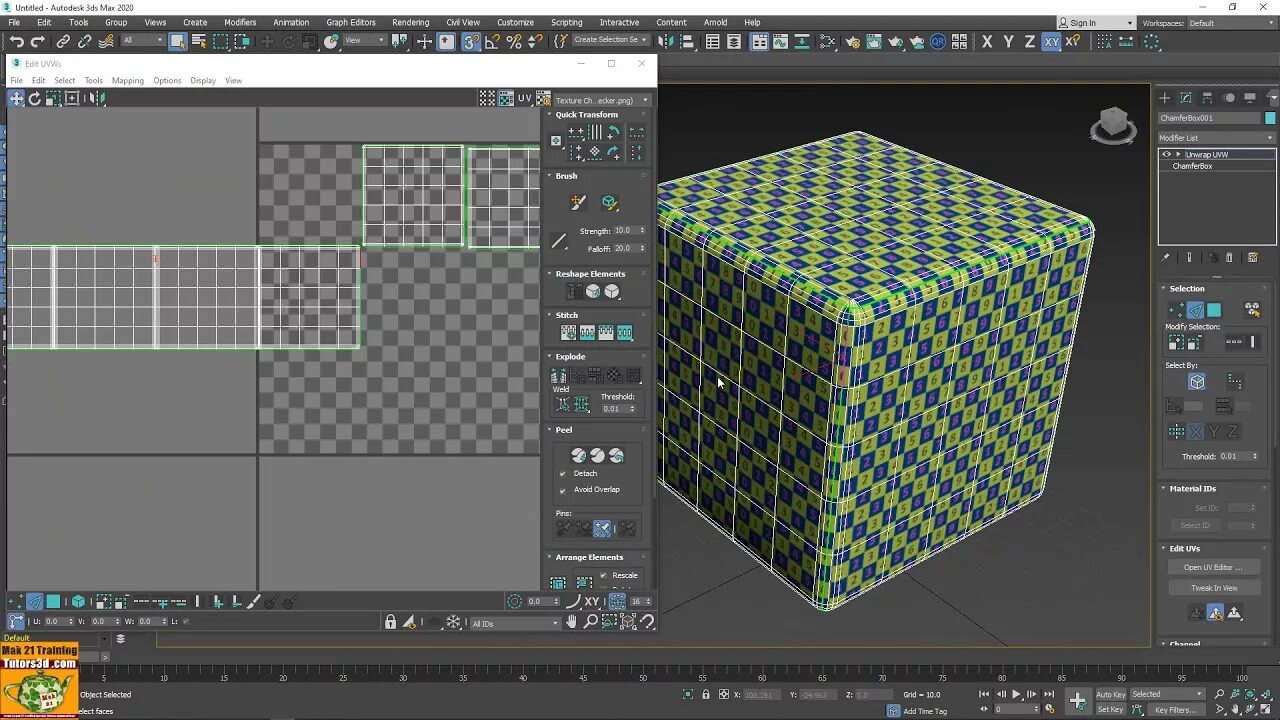Image resolution: width=1280 pixels, height=720 pixels.
Task: Click the ChamferBox001 object color swatch
Action: (1270, 118)
